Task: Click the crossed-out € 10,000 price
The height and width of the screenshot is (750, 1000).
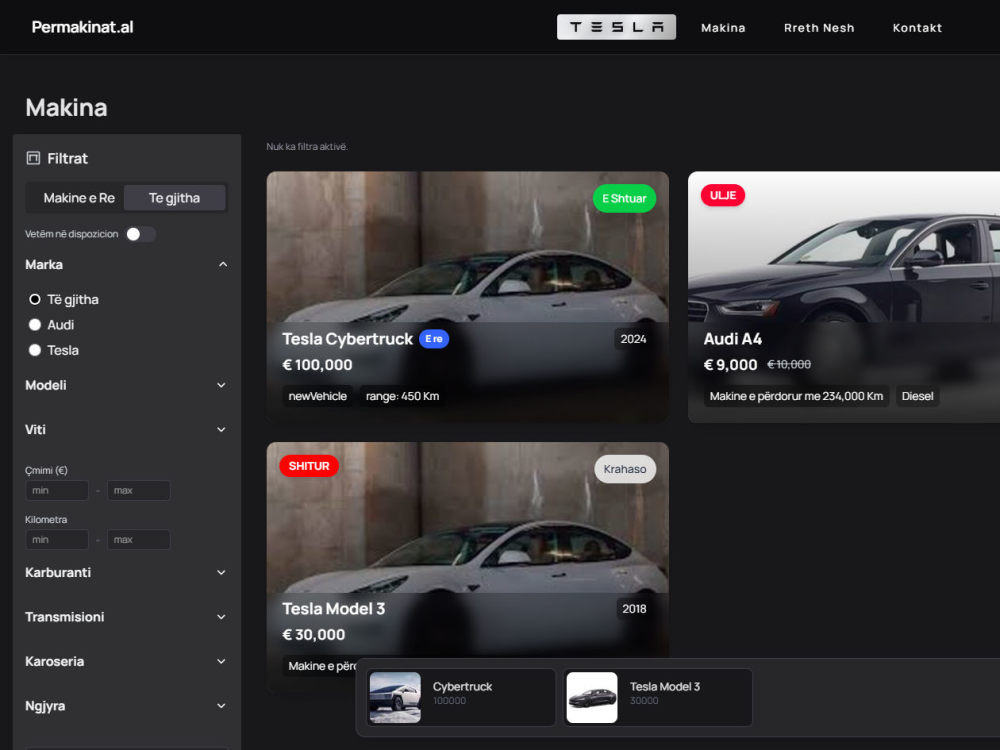Action: [x=789, y=365]
